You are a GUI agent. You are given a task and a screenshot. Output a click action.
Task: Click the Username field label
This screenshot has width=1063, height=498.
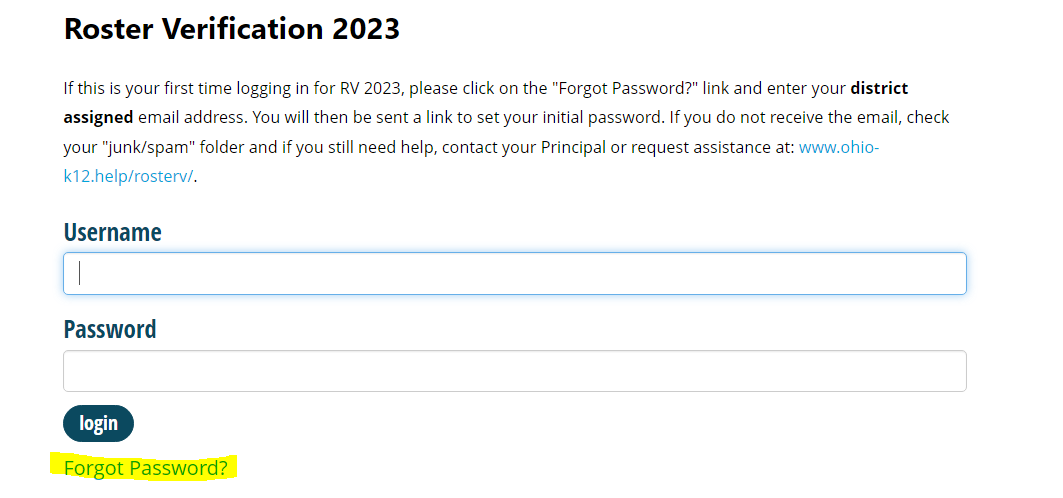click(112, 232)
